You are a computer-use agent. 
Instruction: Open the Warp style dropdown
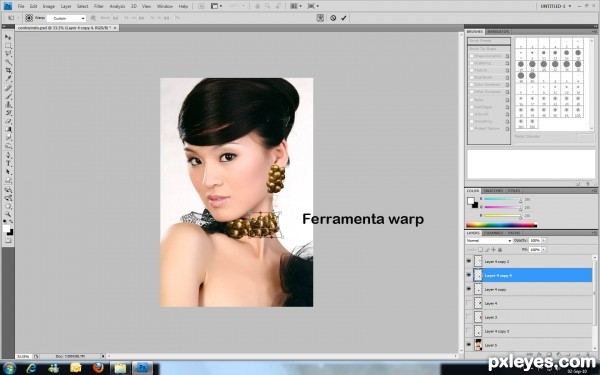coord(66,18)
